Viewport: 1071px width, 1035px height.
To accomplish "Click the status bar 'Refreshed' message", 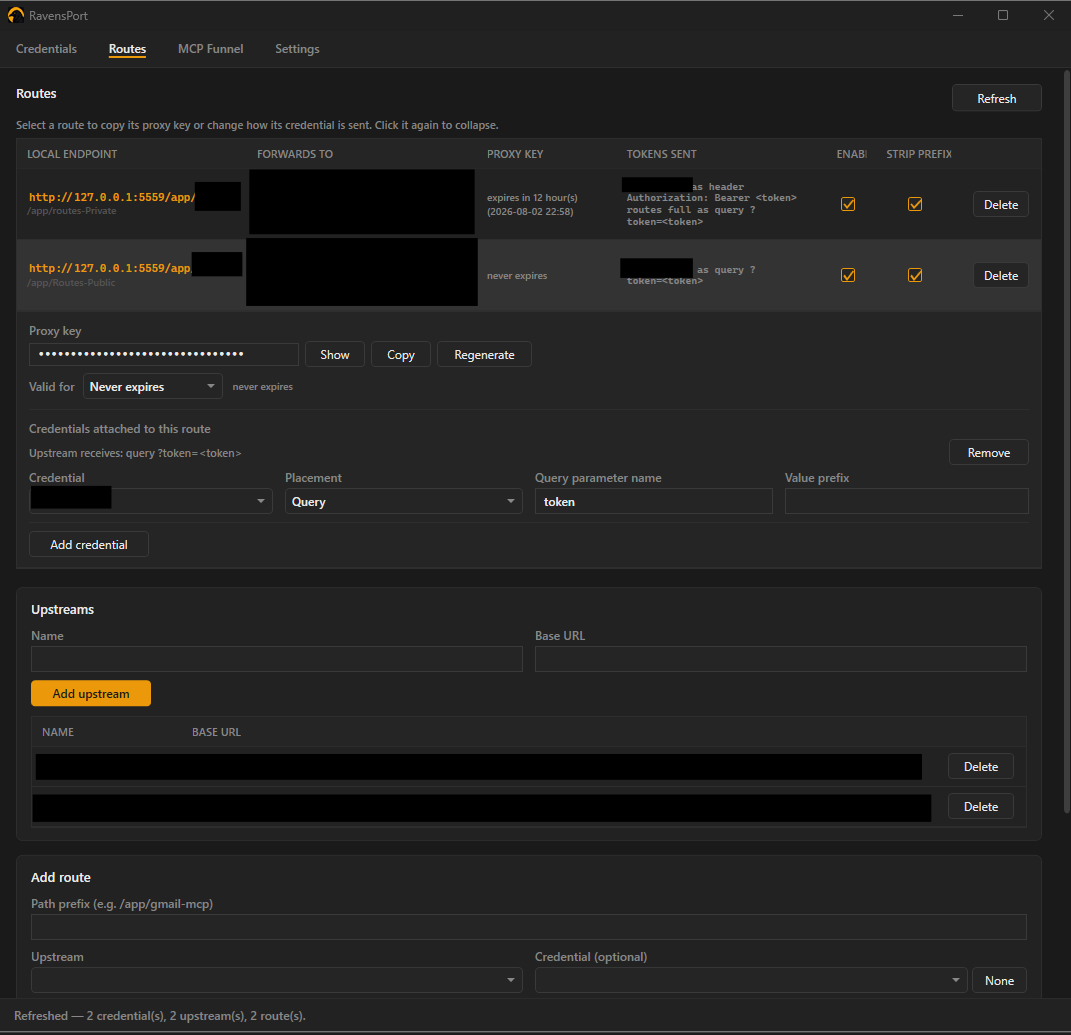I will (x=160, y=1016).
